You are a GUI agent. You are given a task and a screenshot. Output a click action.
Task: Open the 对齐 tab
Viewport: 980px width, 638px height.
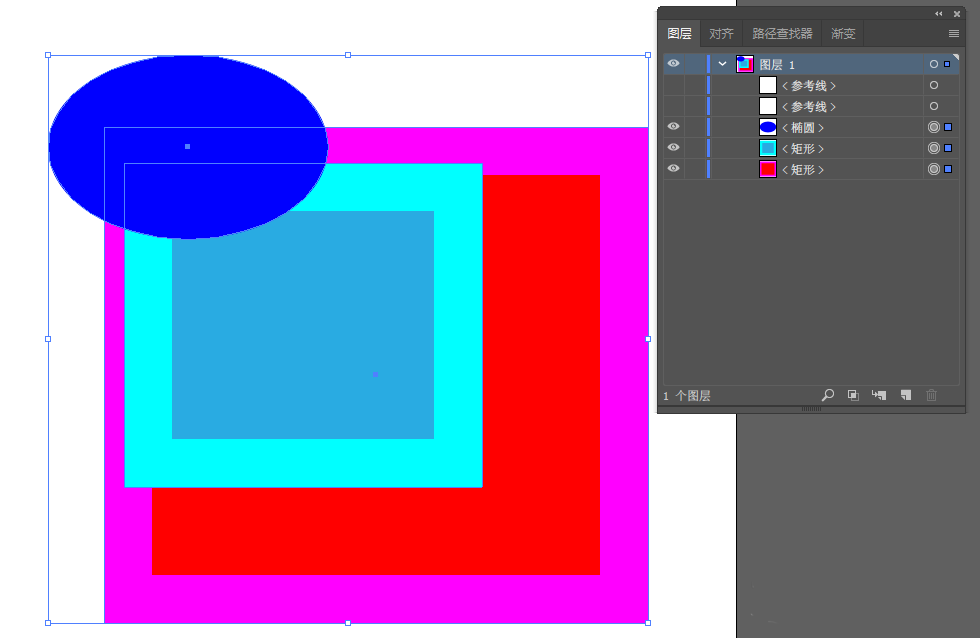pyautogui.click(x=721, y=34)
